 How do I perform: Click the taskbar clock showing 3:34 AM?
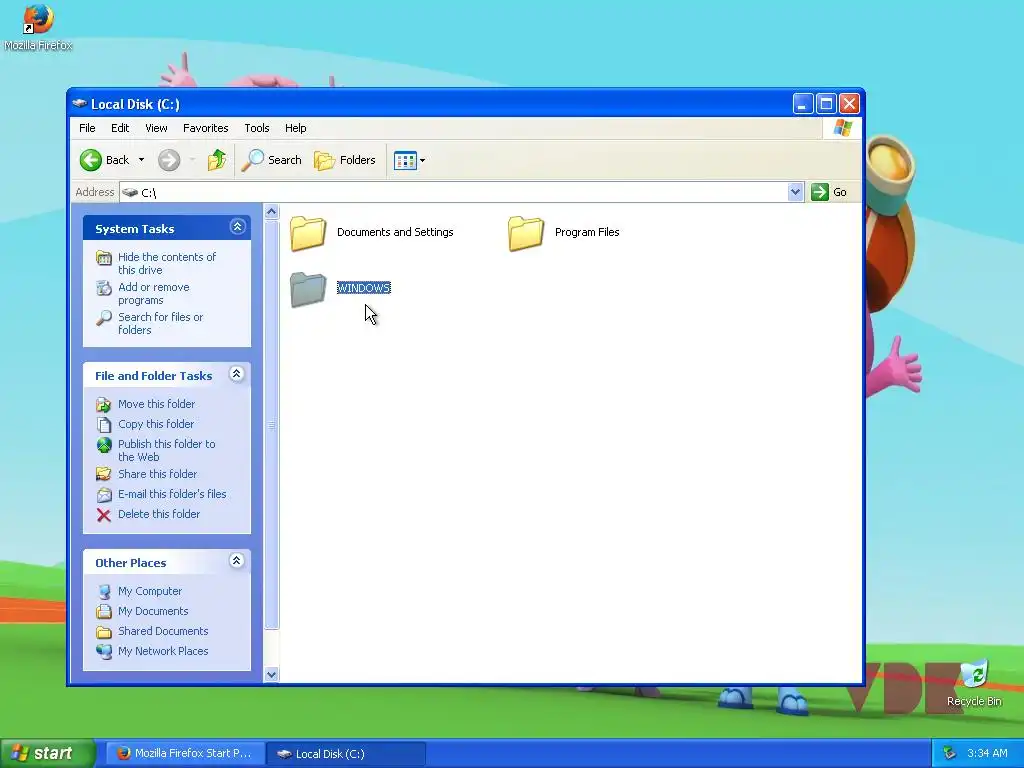[x=987, y=754]
